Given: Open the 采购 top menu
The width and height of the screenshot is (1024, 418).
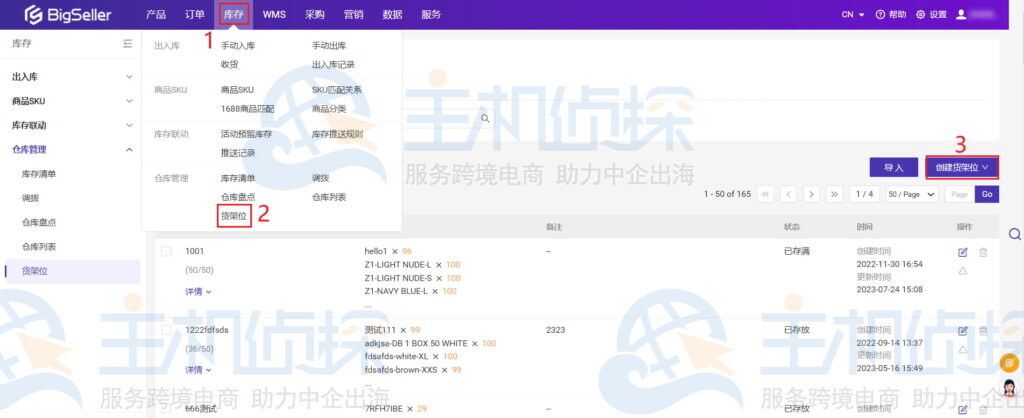Looking at the screenshot, I should tap(315, 14).
